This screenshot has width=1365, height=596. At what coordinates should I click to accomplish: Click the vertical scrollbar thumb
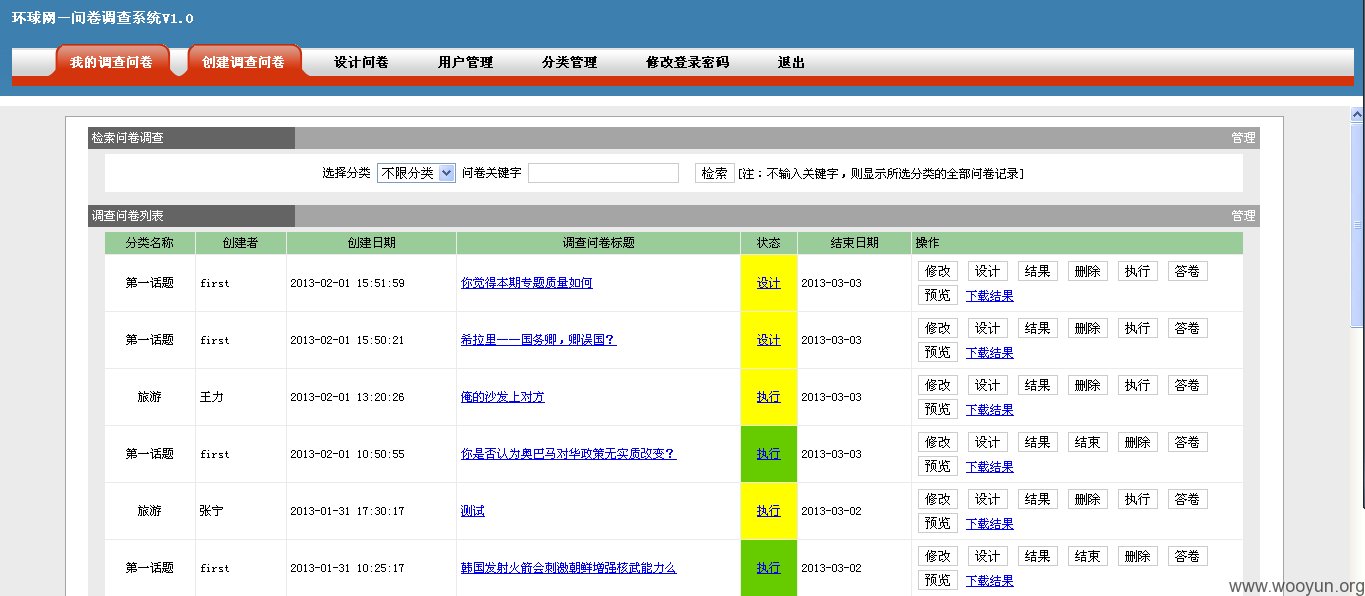(x=1357, y=225)
